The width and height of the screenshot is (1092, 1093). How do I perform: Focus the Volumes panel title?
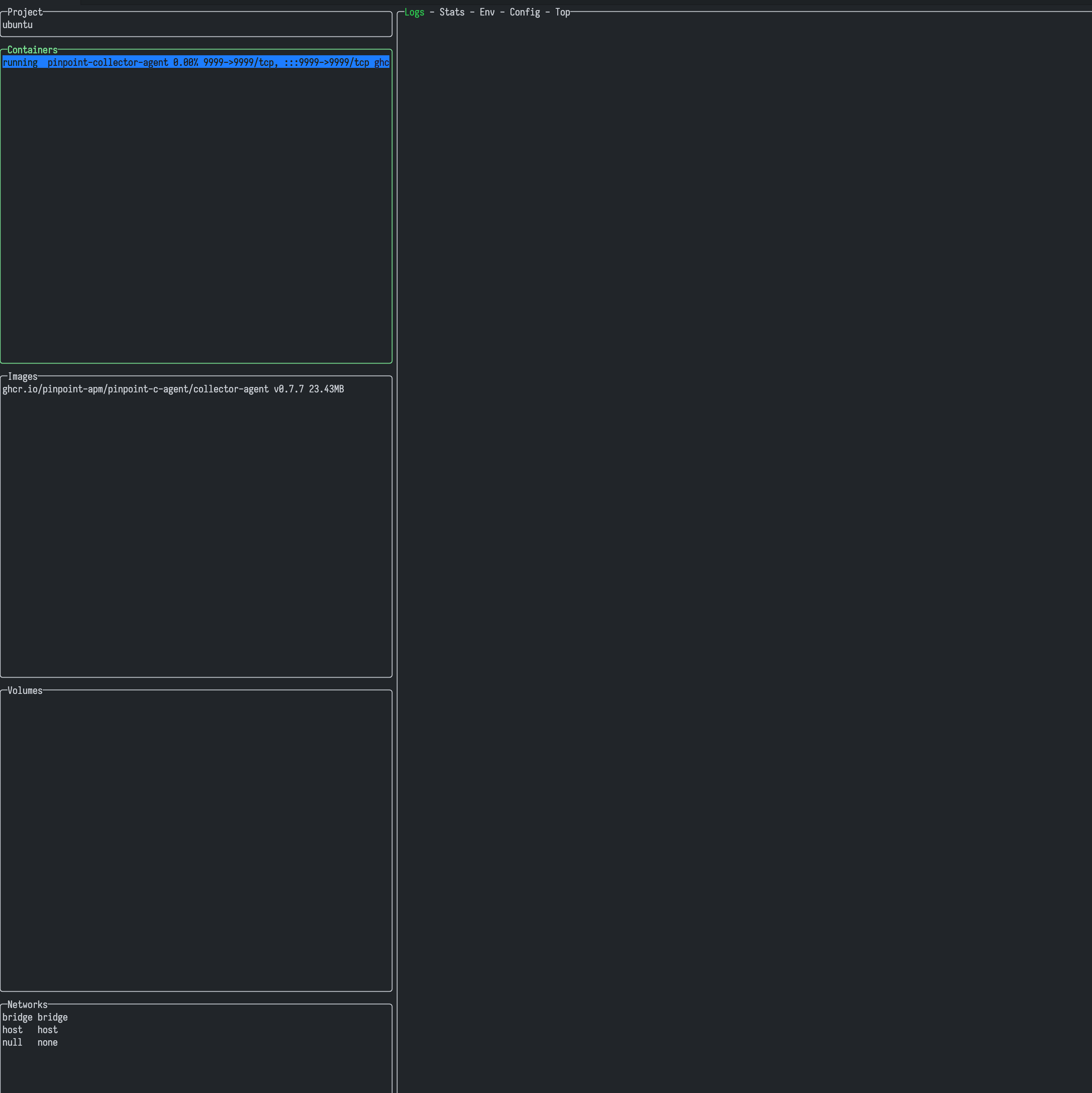25,691
